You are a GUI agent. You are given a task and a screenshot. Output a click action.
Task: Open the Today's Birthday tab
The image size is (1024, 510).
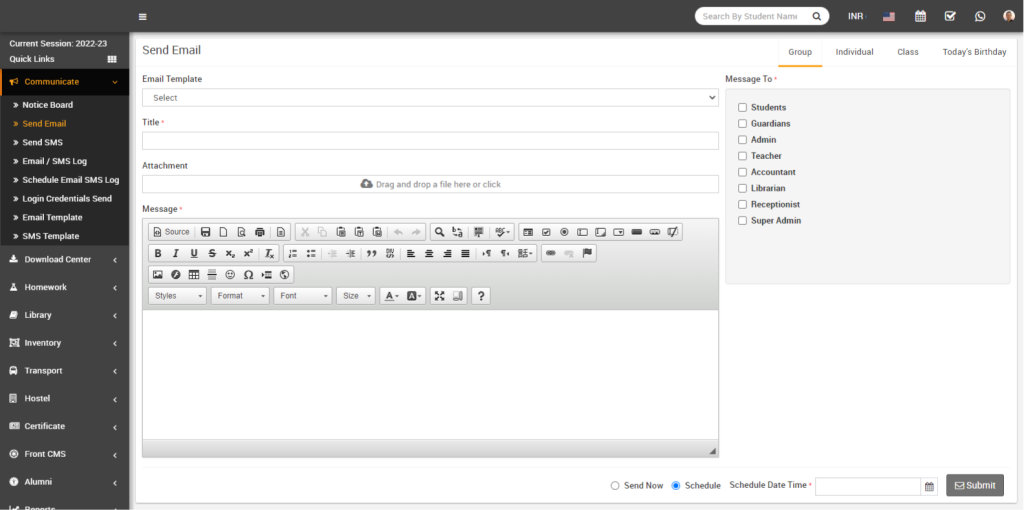tap(973, 52)
